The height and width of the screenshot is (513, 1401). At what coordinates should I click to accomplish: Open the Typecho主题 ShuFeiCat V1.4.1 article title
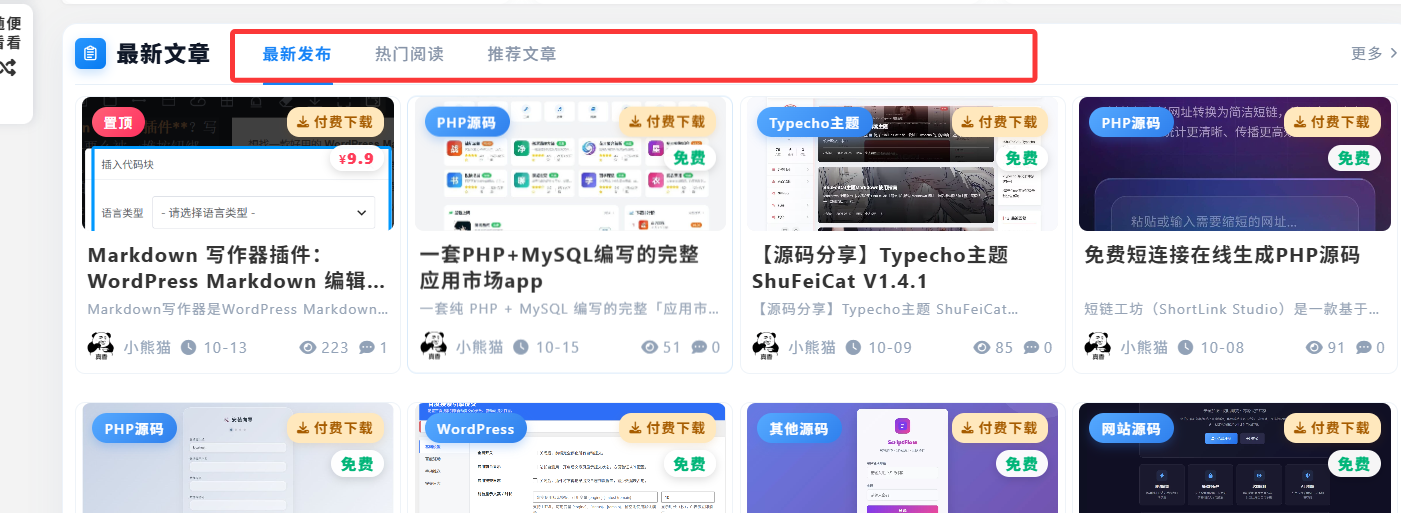coord(880,267)
